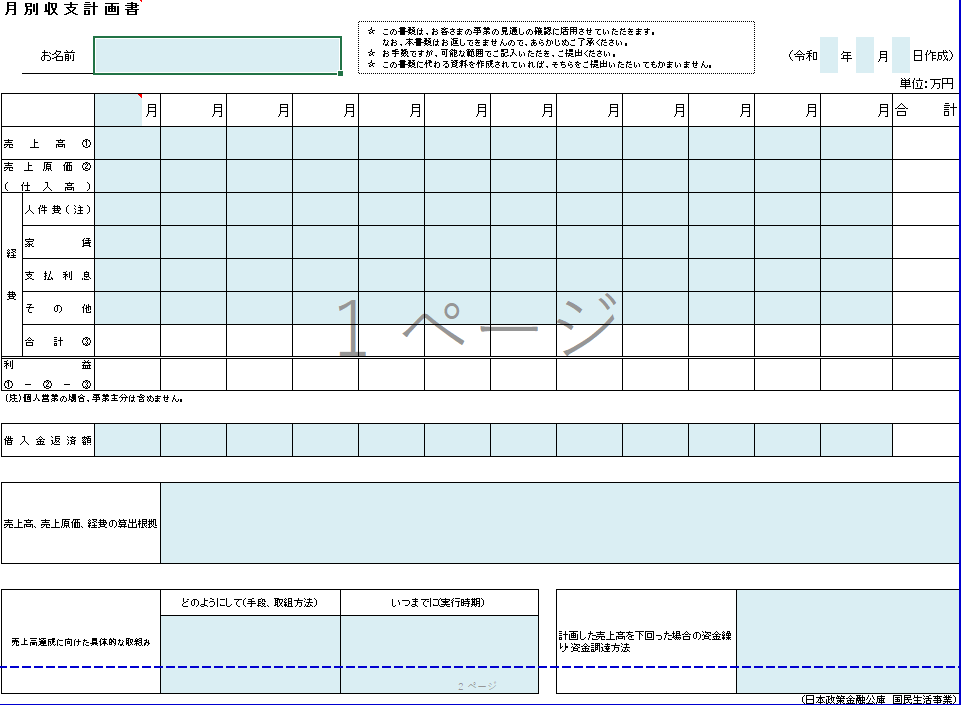Click the 月別収支計画書 title text
Screen dimensions: 961x705
72,9
